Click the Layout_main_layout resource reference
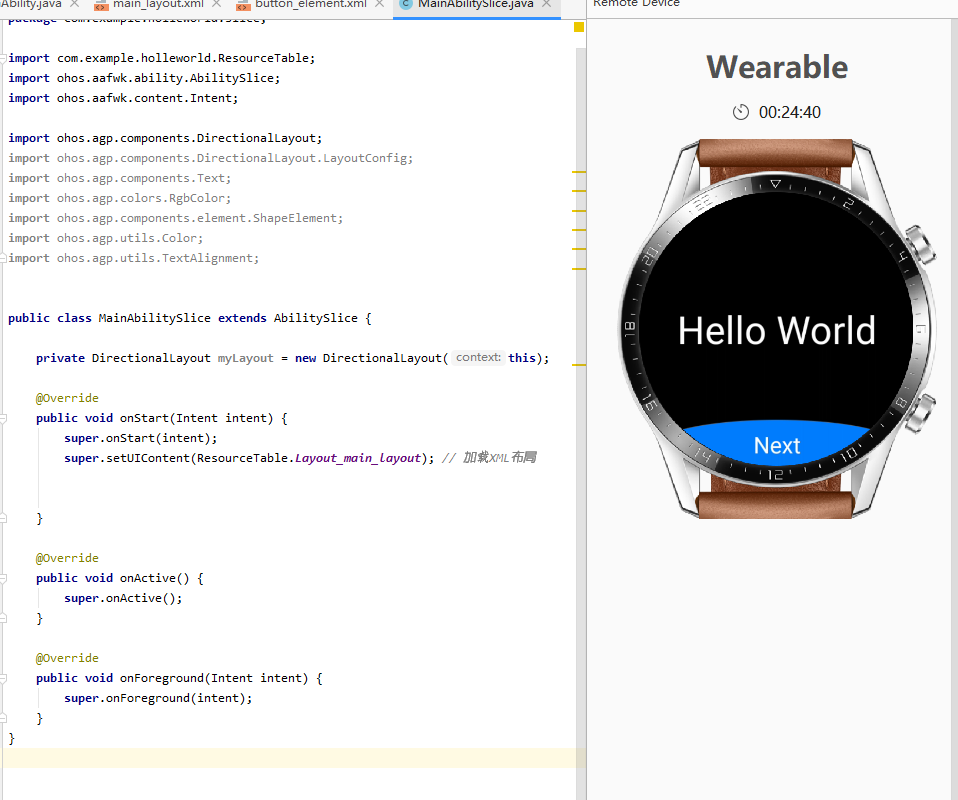Screen dimensions: 958x800 [x=358, y=458]
